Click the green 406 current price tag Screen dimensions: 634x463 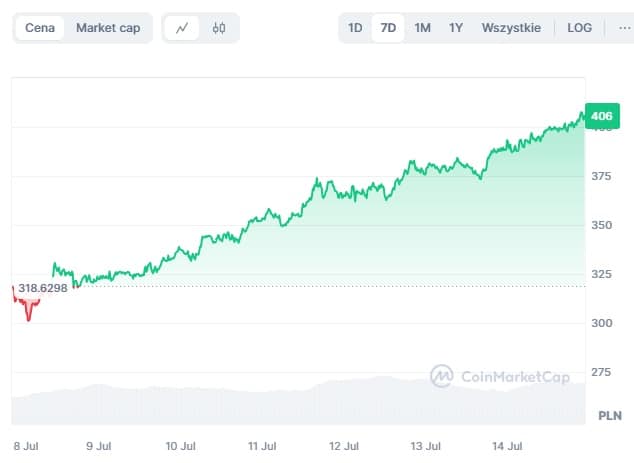coord(602,117)
